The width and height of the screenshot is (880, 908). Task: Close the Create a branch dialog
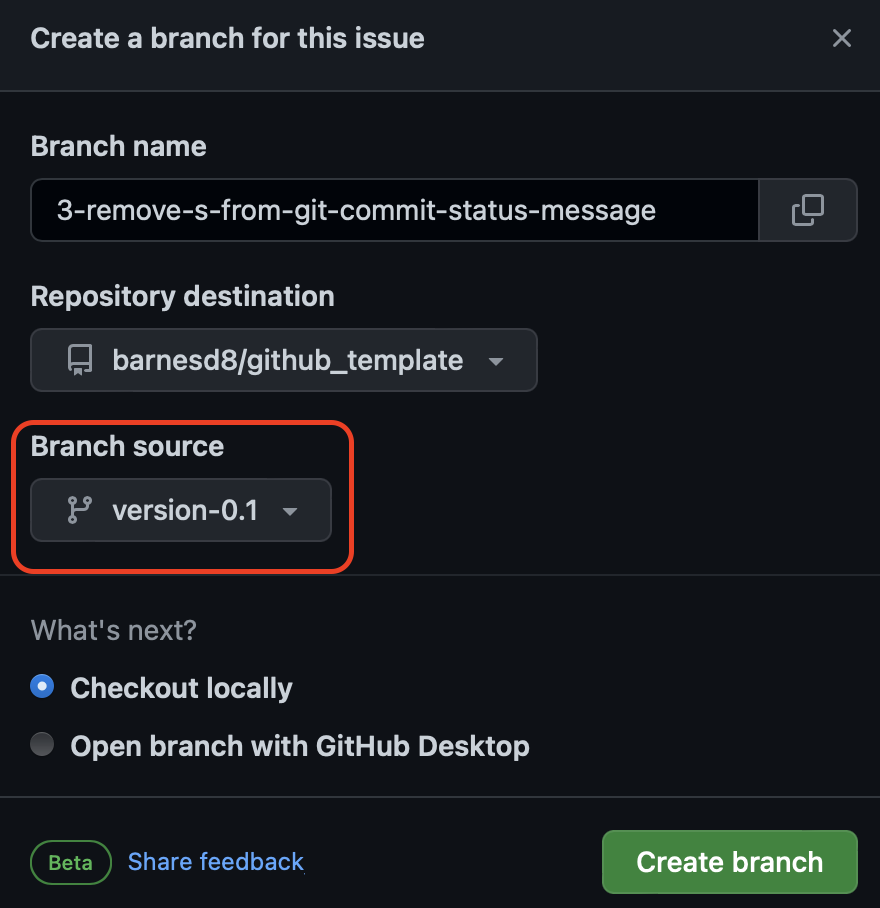click(841, 39)
